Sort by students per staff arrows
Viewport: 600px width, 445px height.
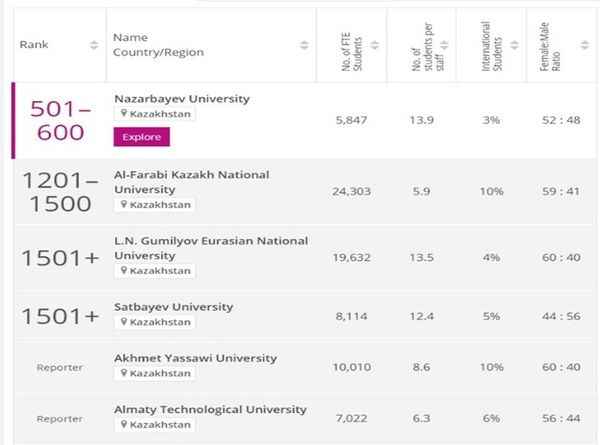(x=444, y=45)
